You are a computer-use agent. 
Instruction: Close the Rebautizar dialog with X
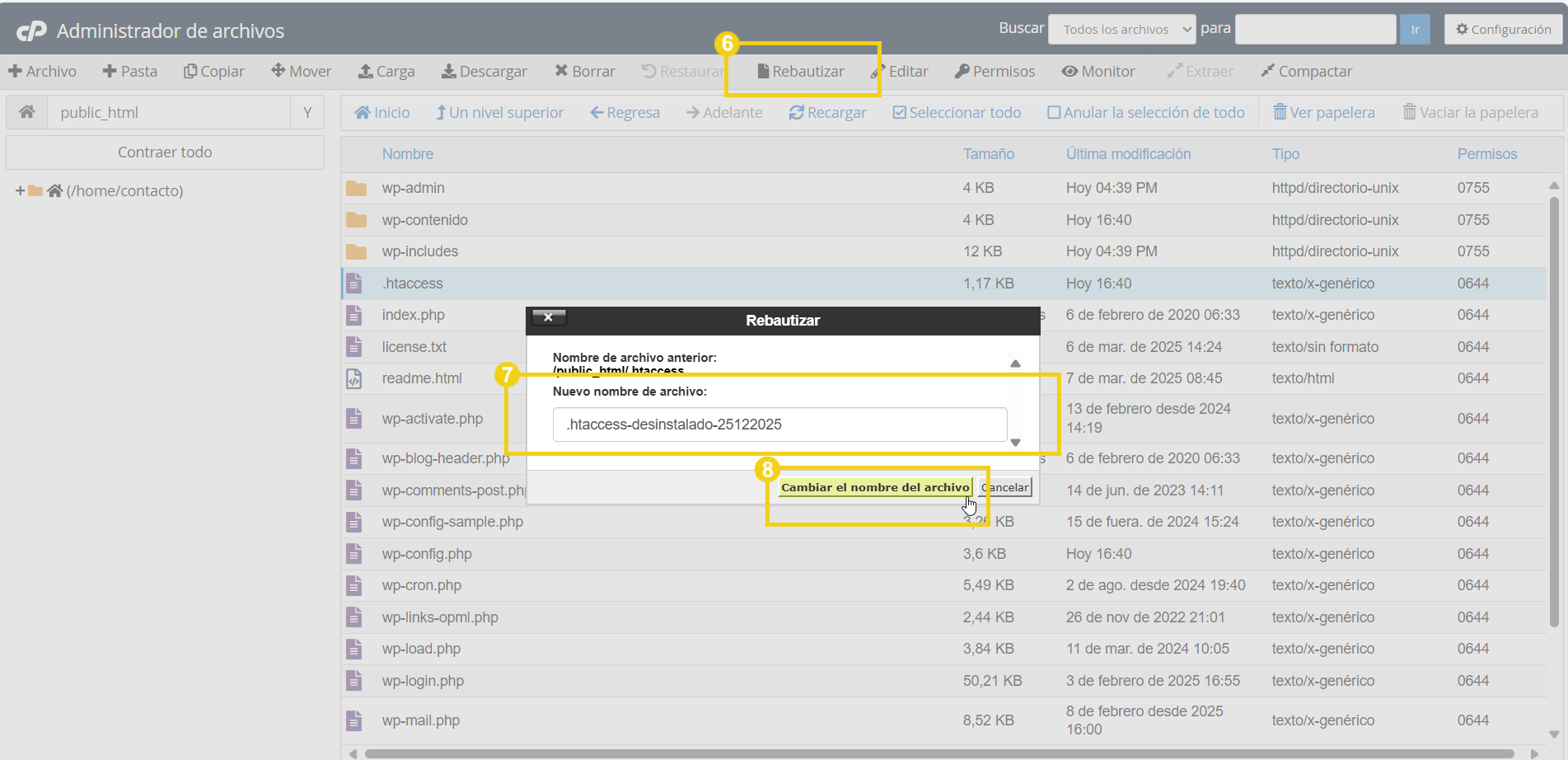(x=548, y=317)
